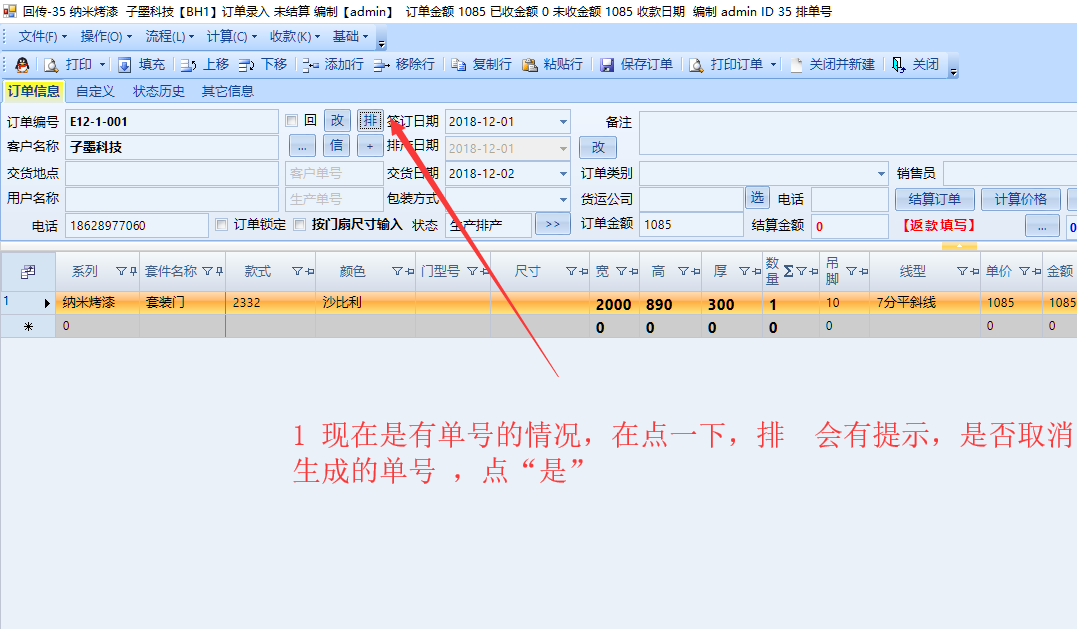Click the 结算订单 button
1077x629 pixels.
tap(934, 199)
